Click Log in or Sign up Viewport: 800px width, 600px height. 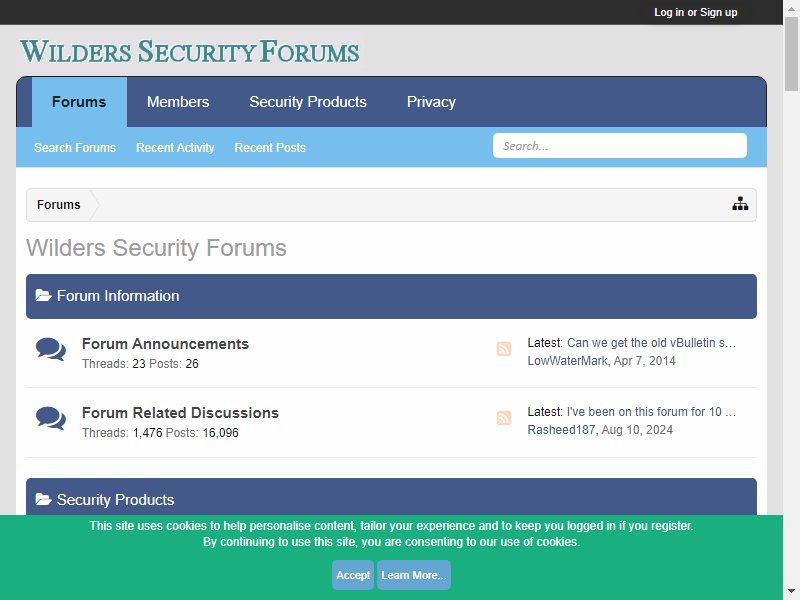[695, 12]
